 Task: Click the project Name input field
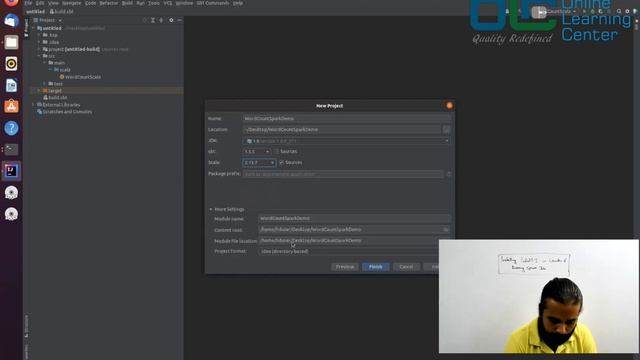click(347, 118)
